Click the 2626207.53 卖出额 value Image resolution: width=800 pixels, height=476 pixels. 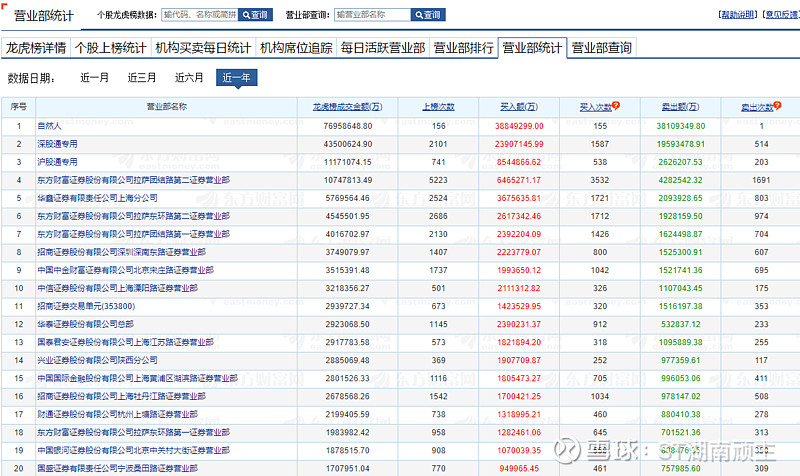click(x=680, y=162)
